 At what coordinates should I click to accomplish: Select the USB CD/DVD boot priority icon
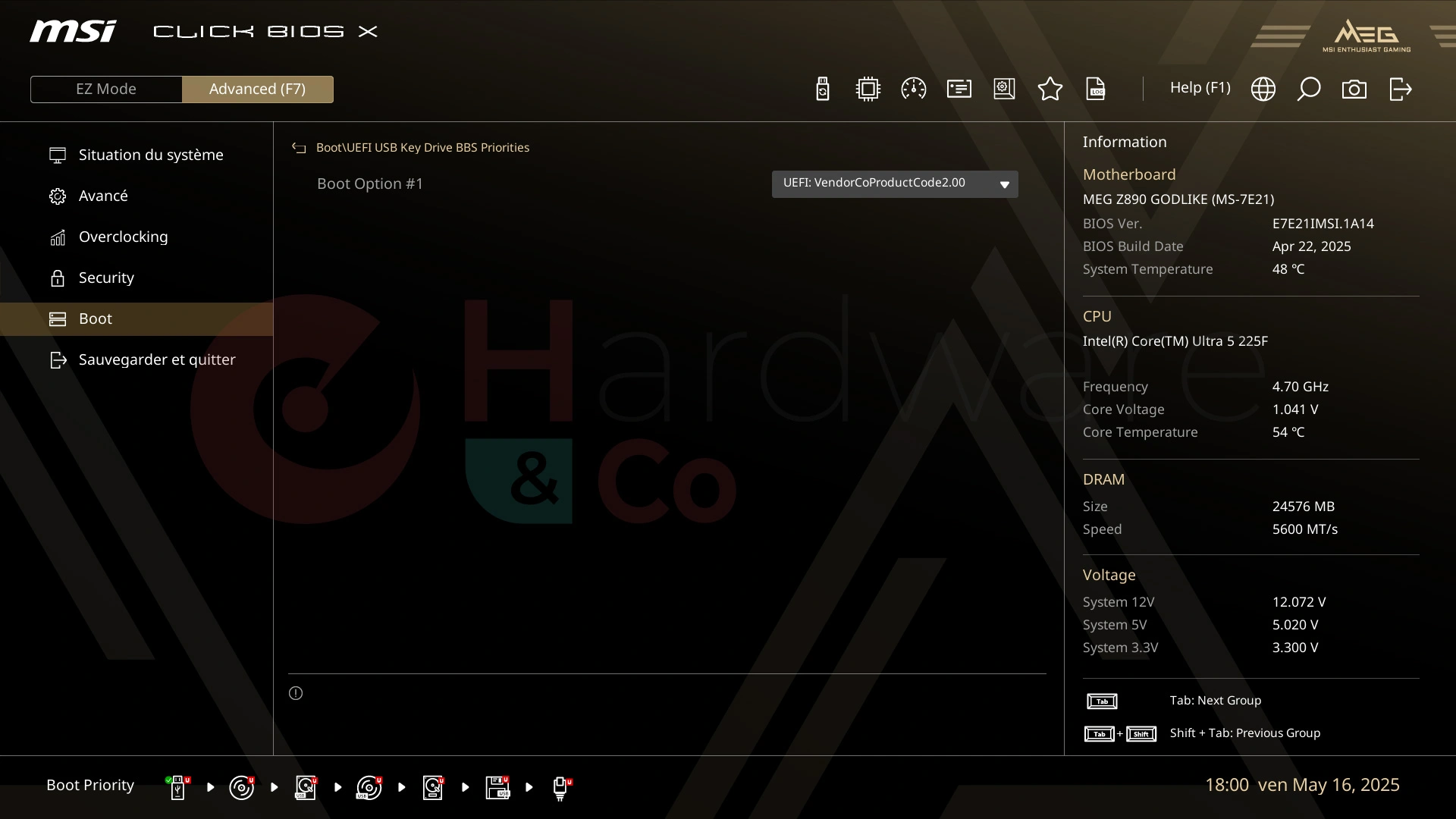pos(369,787)
